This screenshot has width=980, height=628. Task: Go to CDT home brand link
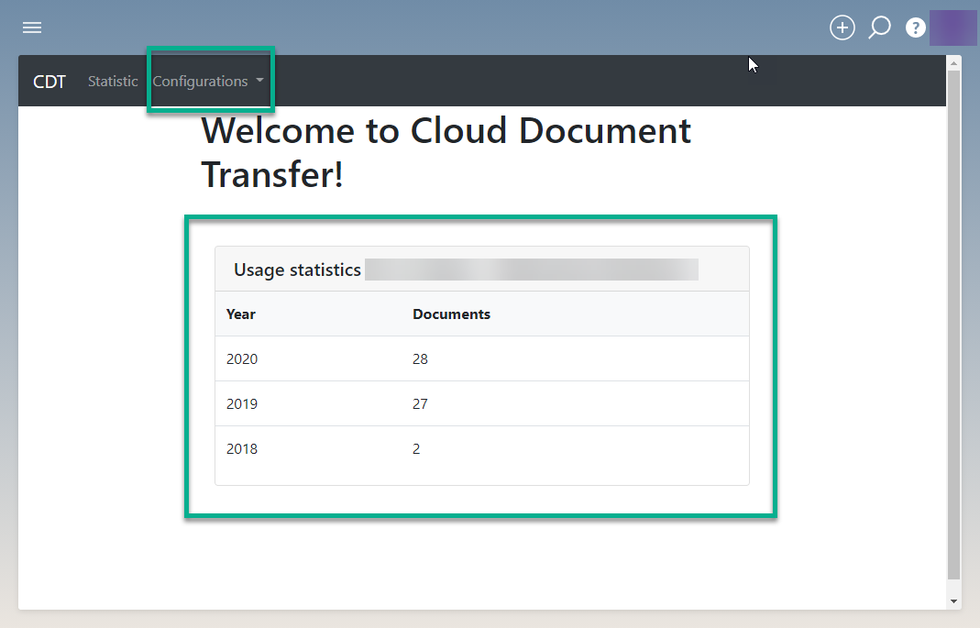point(49,81)
